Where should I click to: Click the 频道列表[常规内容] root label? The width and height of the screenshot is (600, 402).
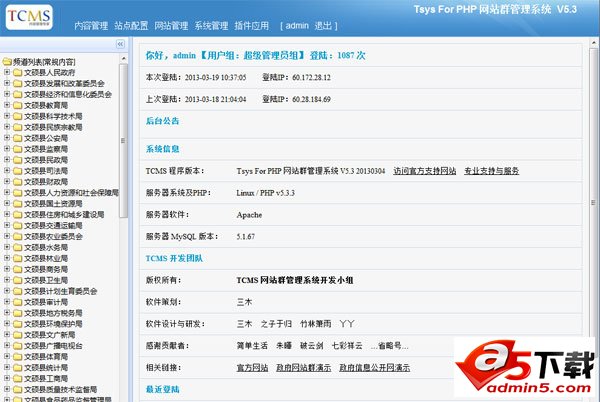click(x=44, y=62)
